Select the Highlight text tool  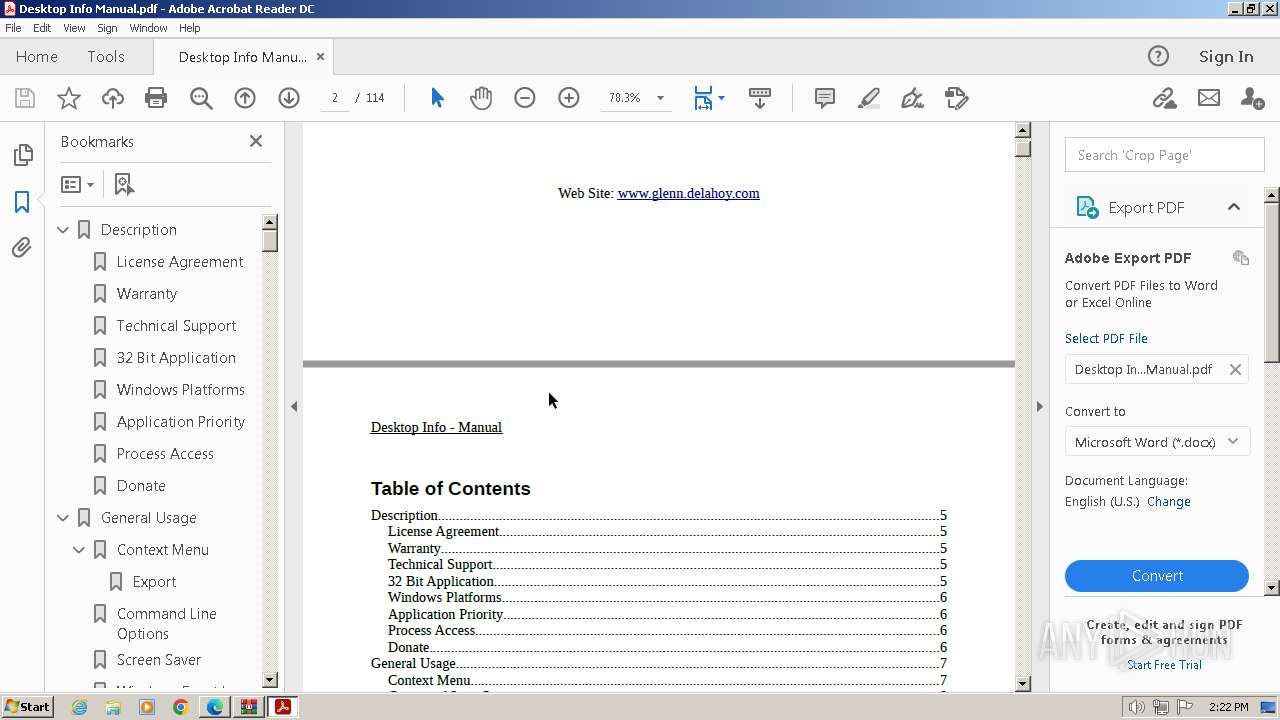(869, 98)
